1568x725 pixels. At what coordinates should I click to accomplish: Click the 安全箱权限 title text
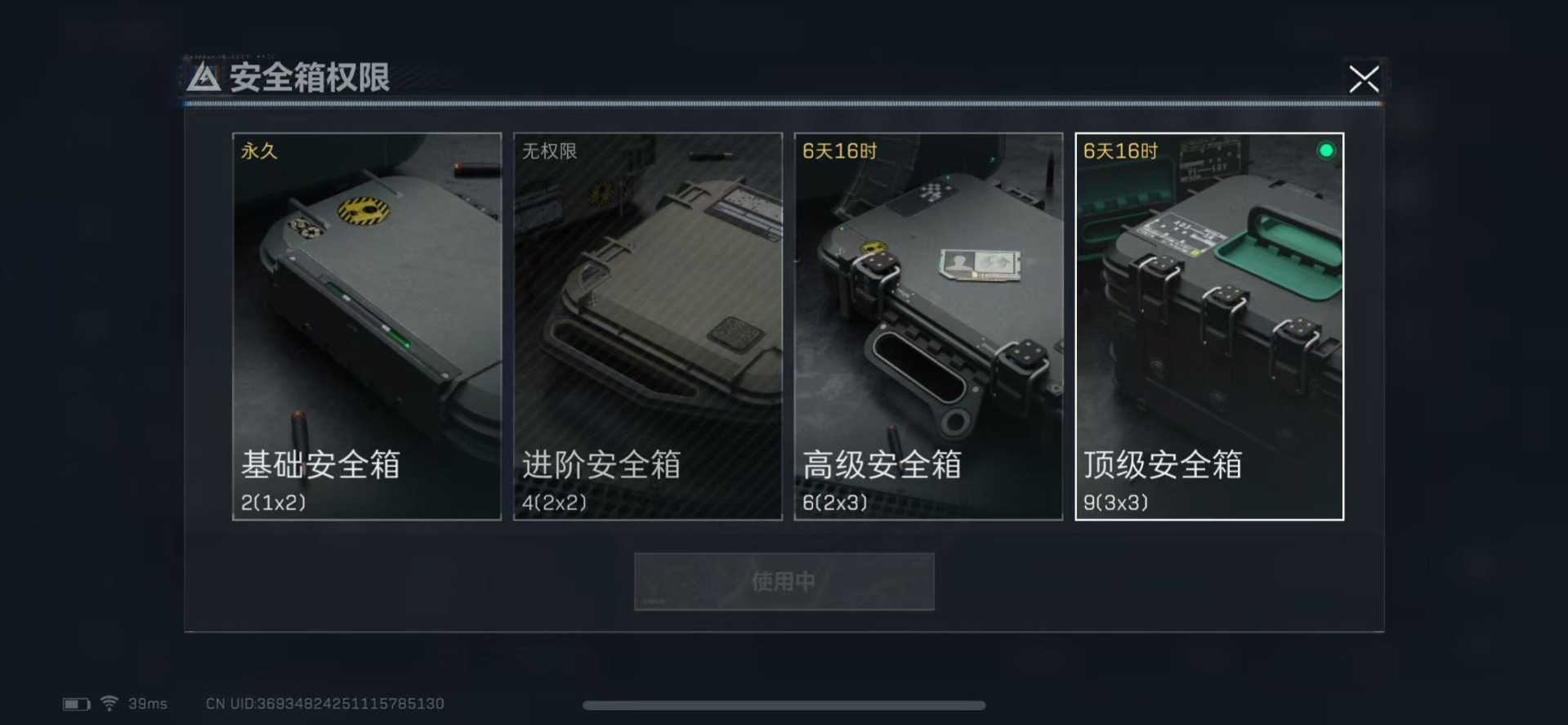310,78
